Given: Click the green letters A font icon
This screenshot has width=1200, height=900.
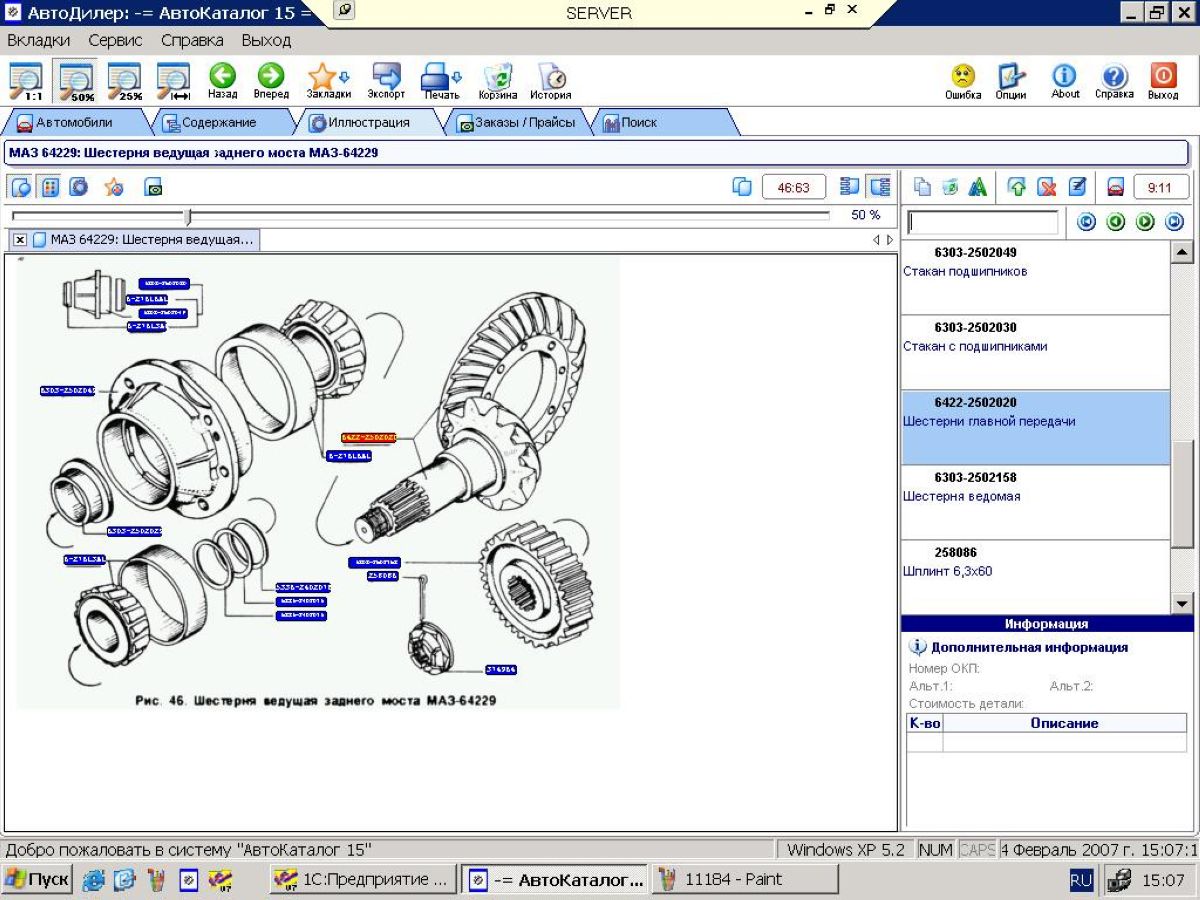Looking at the screenshot, I should tap(978, 187).
